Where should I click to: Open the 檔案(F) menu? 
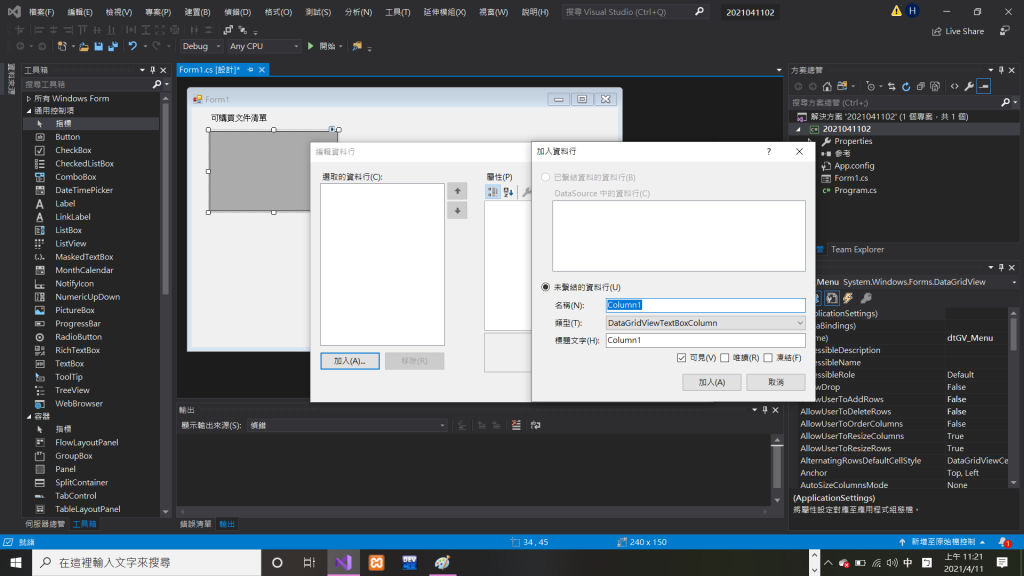point(41,12)
